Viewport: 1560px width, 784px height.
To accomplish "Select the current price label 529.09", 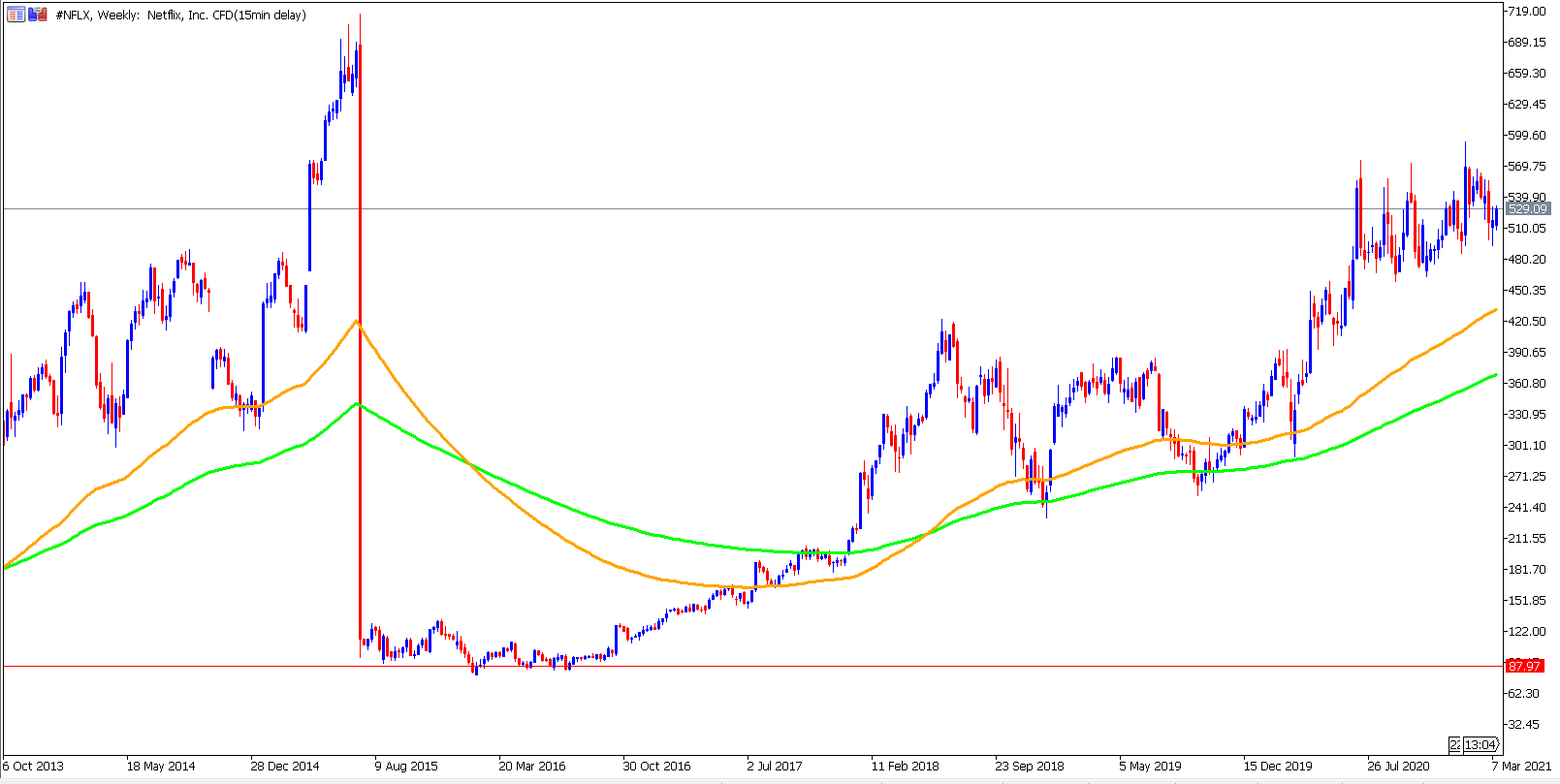I will (x=1527, y=208).
